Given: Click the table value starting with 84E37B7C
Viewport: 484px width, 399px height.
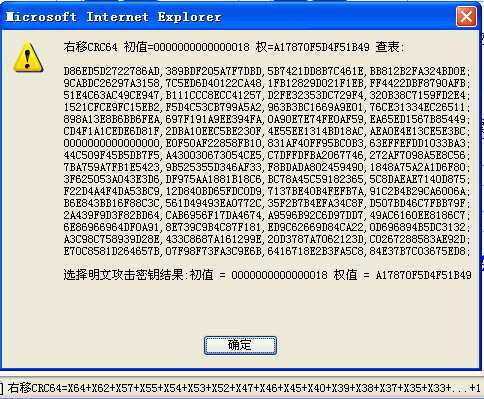Looking at the screenshot, I should click(x=417, y=251).
